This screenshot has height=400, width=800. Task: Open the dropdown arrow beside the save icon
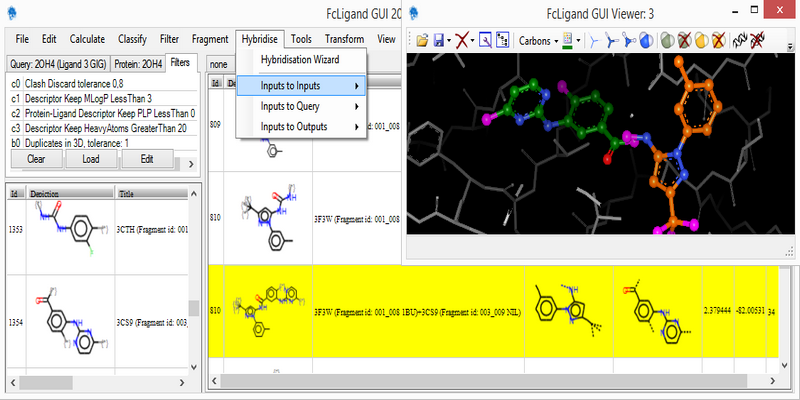point(449,41)
